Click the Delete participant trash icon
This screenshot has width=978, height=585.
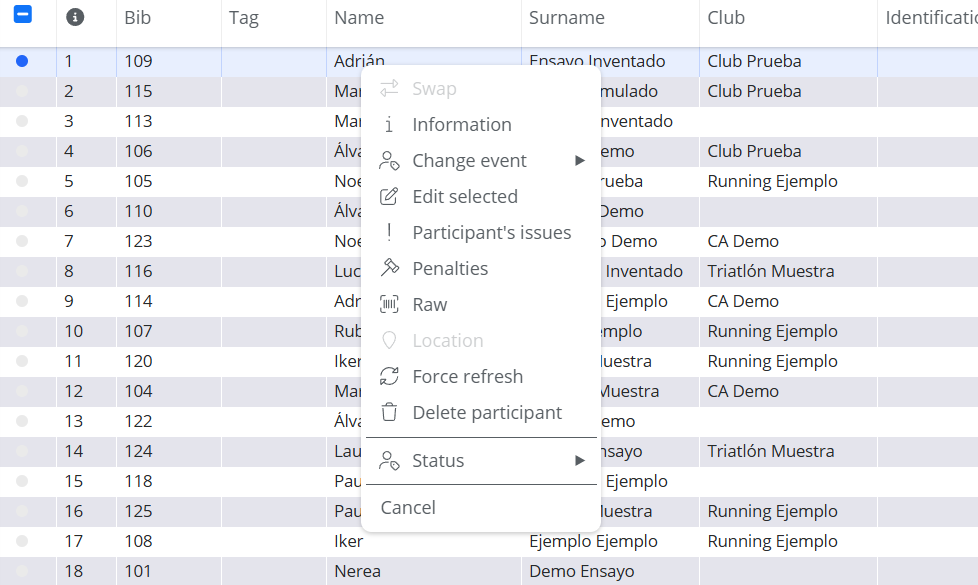coord(389,412)
